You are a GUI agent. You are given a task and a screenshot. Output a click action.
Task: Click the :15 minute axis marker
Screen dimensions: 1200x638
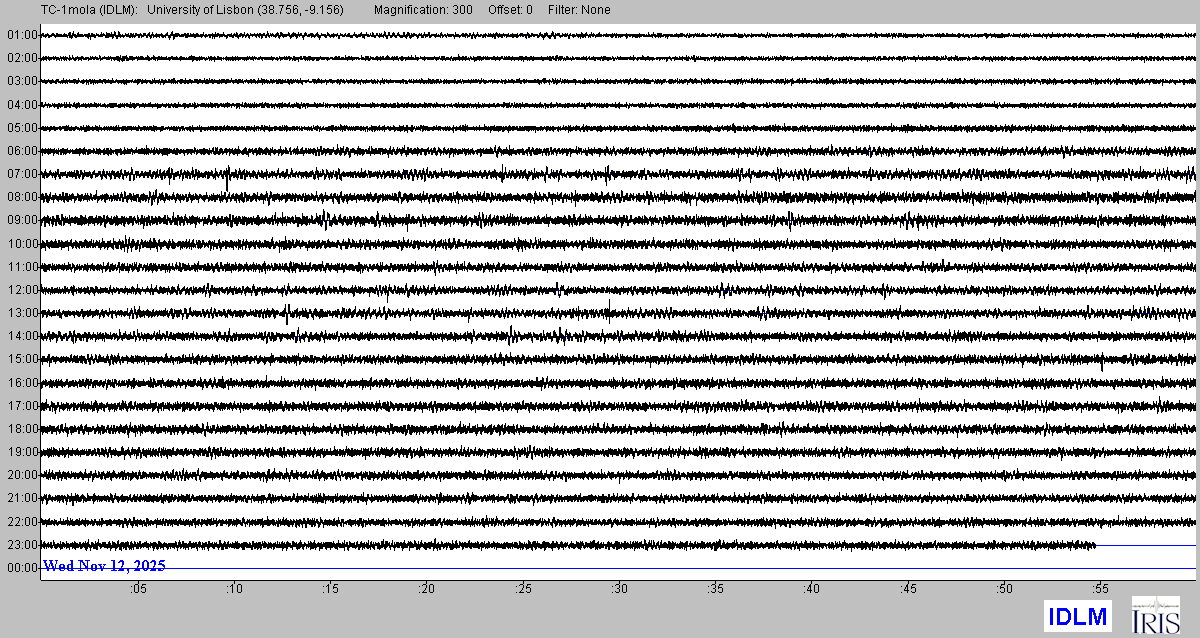(330, 589)
